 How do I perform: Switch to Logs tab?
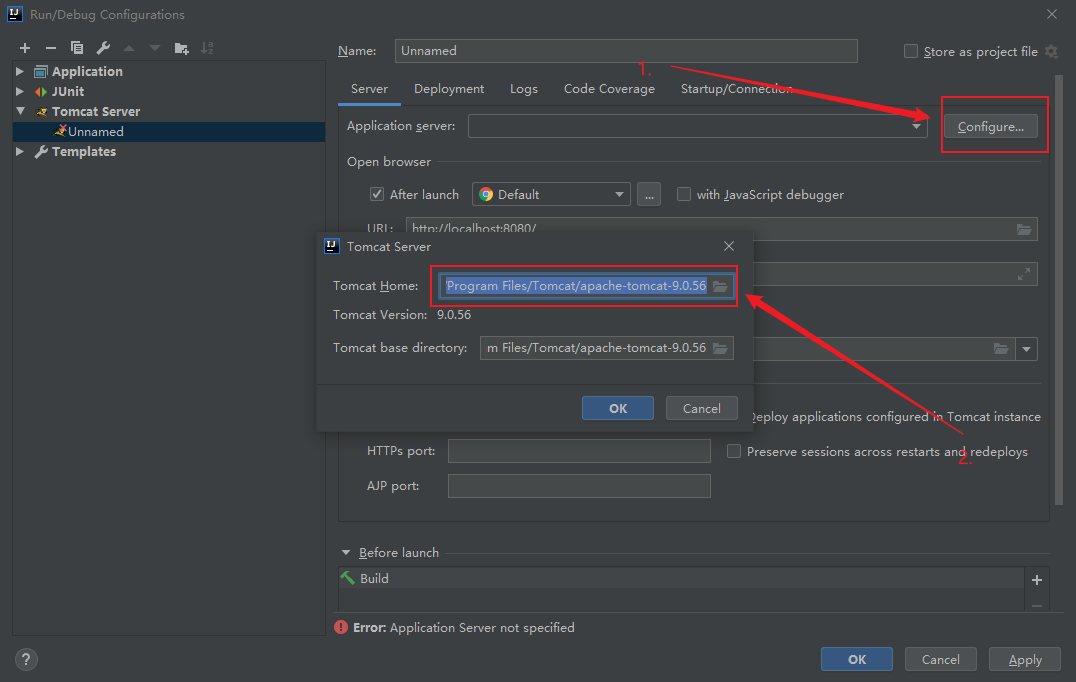524,89
